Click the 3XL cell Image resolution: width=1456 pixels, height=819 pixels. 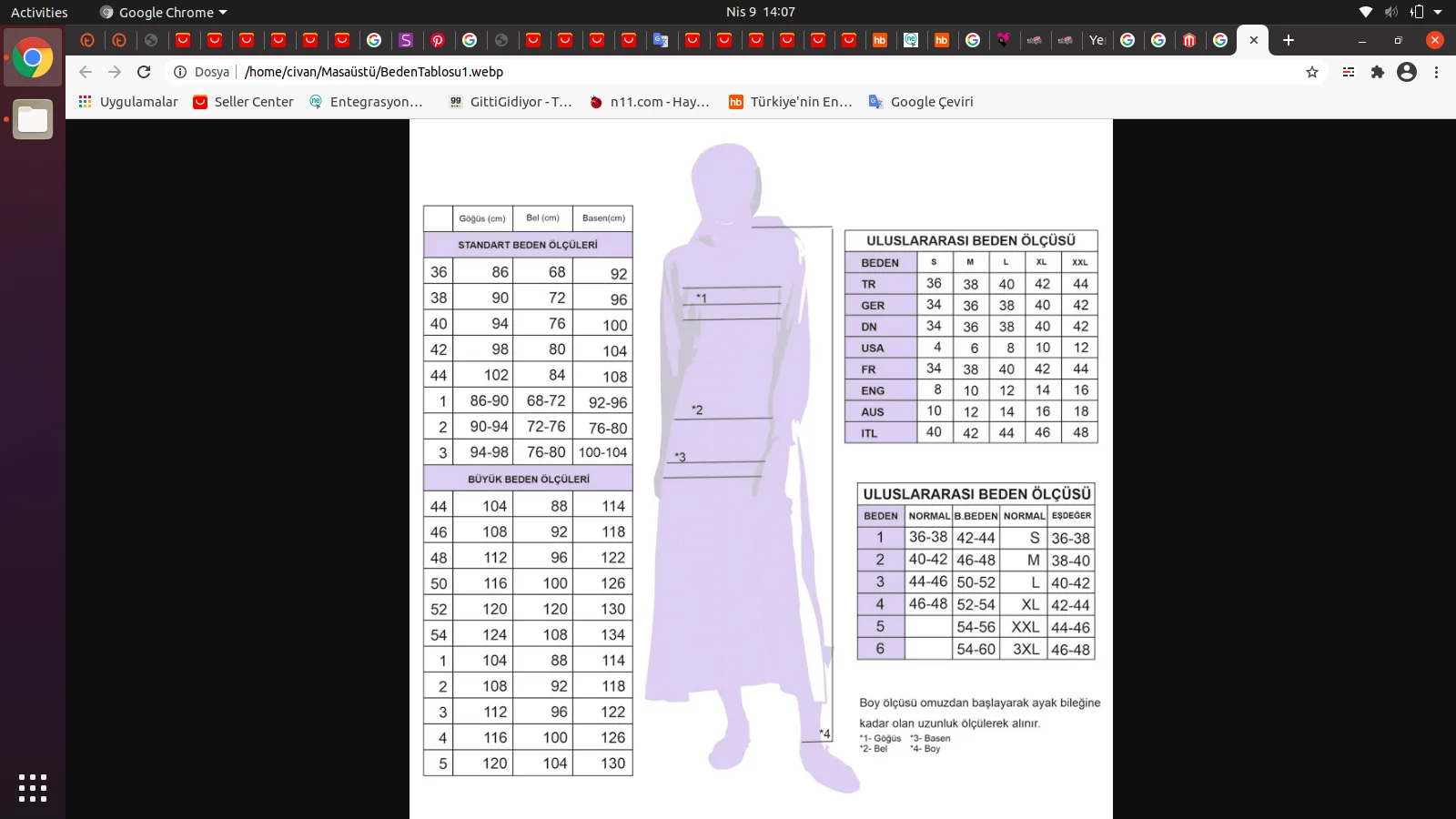[1026, 650]
